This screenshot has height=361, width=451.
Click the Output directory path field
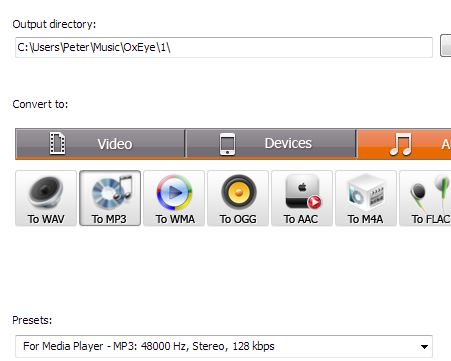click(x=224, y=47)
